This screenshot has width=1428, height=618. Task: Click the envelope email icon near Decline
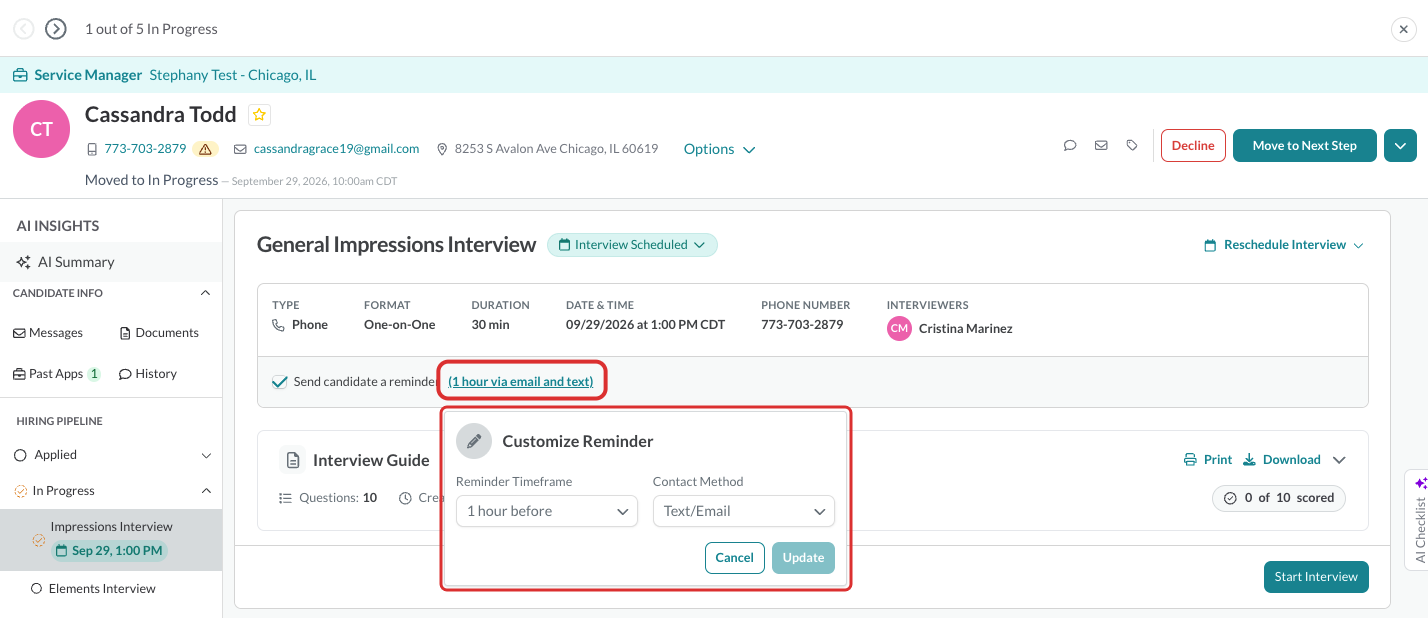[x=1101, y=145]
